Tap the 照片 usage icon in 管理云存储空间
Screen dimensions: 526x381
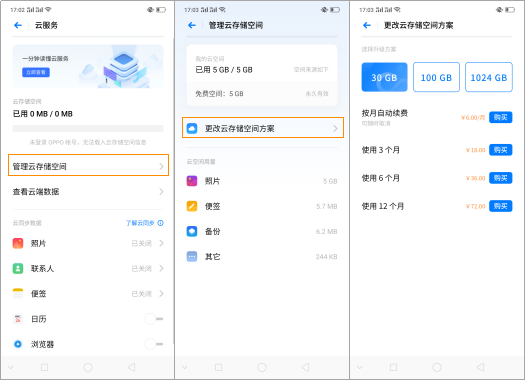pyautogui.click(x=192, y=181)
